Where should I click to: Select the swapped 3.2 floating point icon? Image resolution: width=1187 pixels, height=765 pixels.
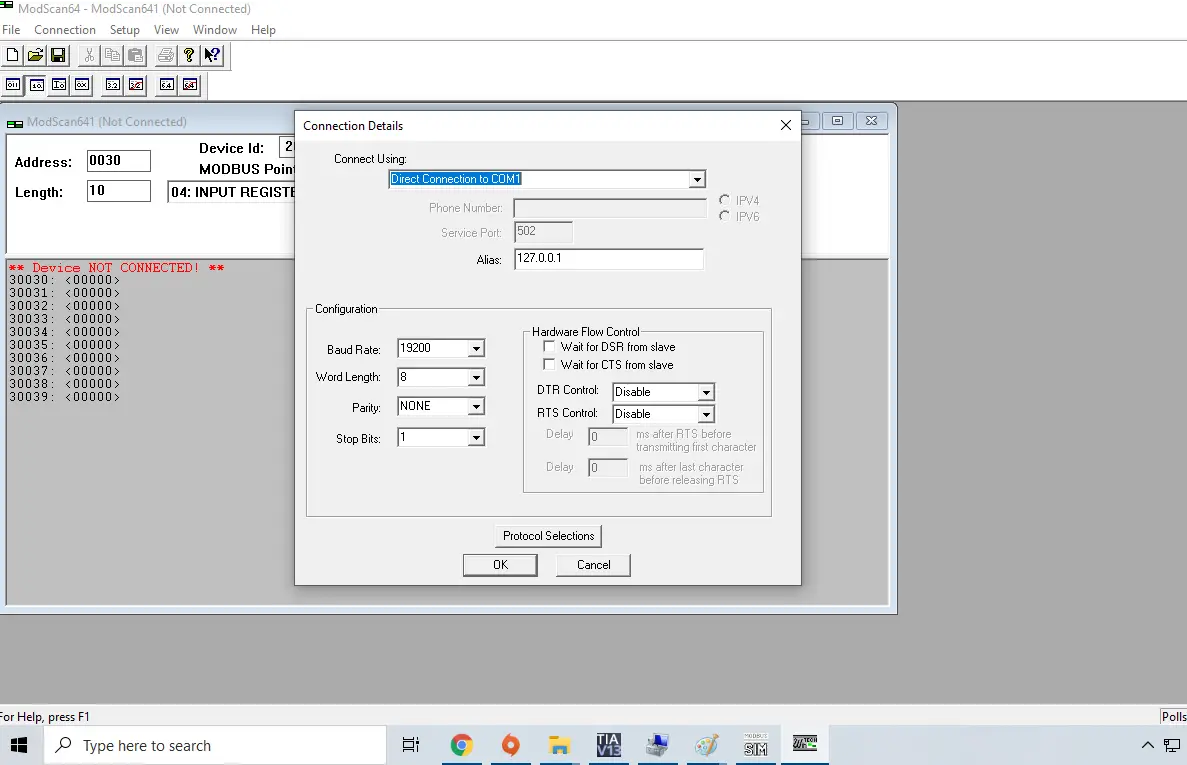[x=136, y=85]
